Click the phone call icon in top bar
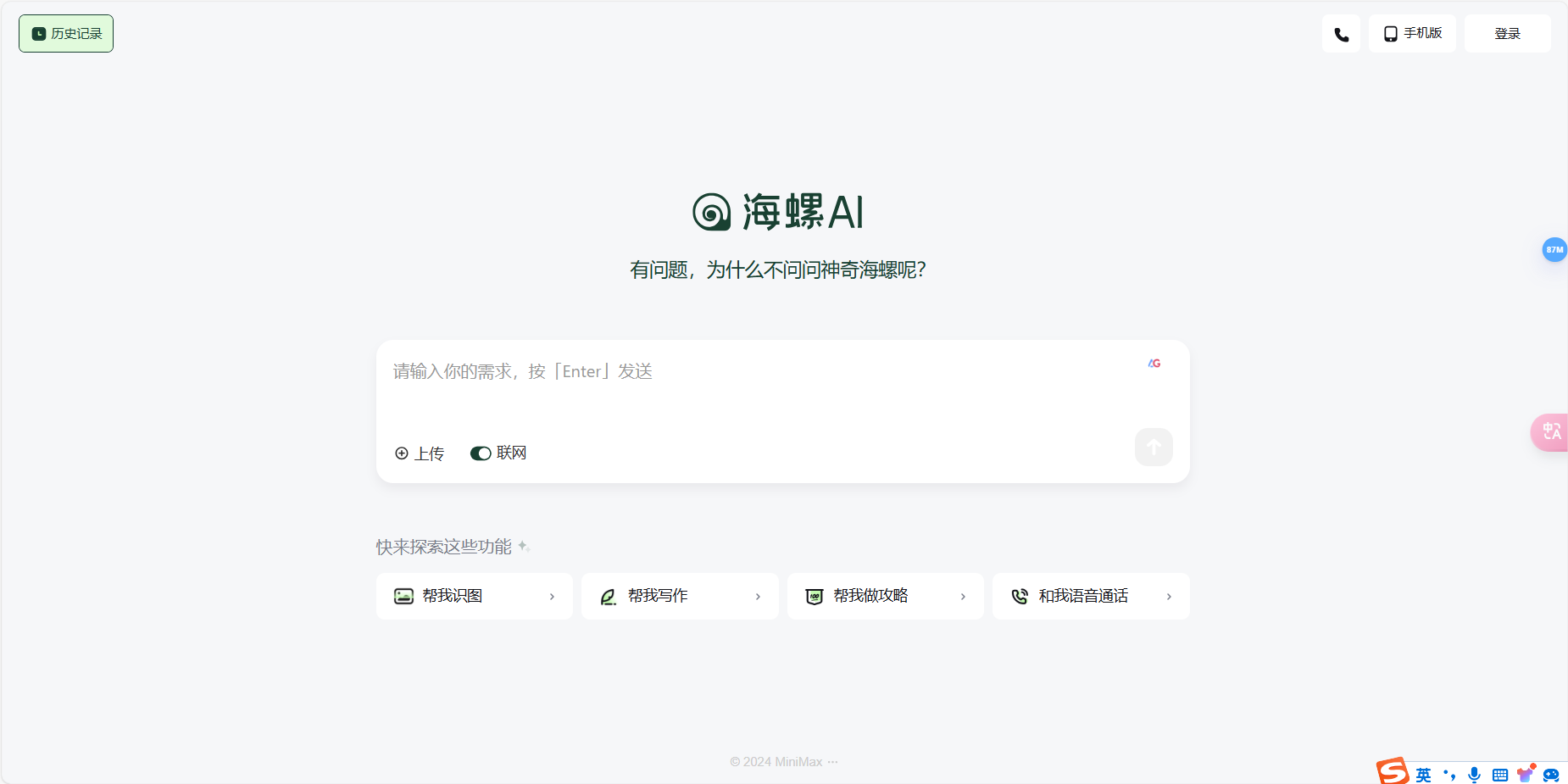The width and height of the screenshot is (1568, 784). pos(1341,33)
